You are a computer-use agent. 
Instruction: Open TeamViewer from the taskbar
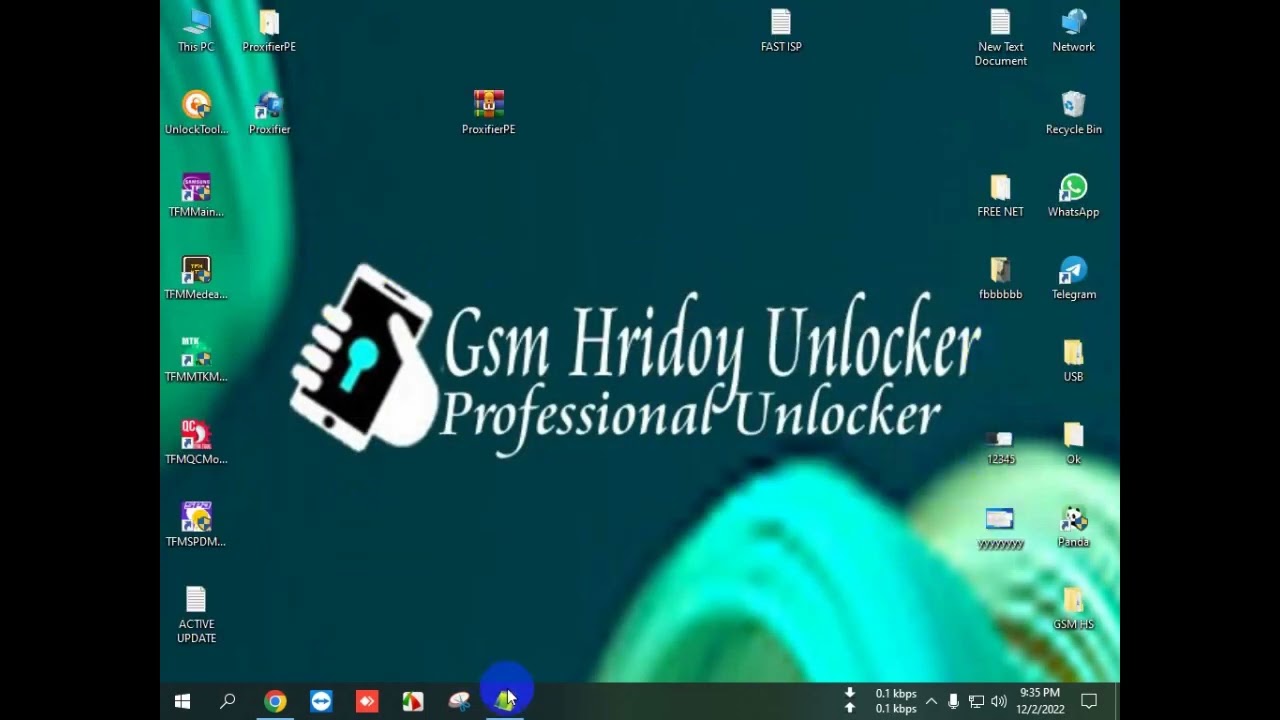click(321, 701)
